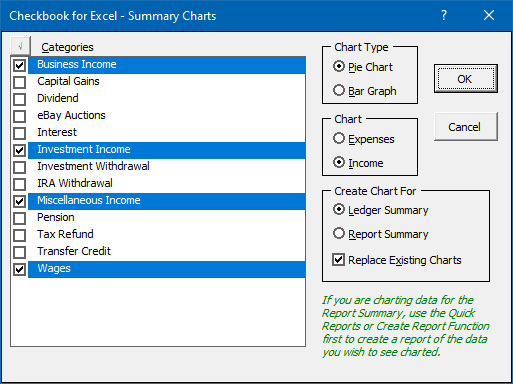Viewport: 513px width, 384px height.
Task: Click the Wages row text
Action: (54, 268)
